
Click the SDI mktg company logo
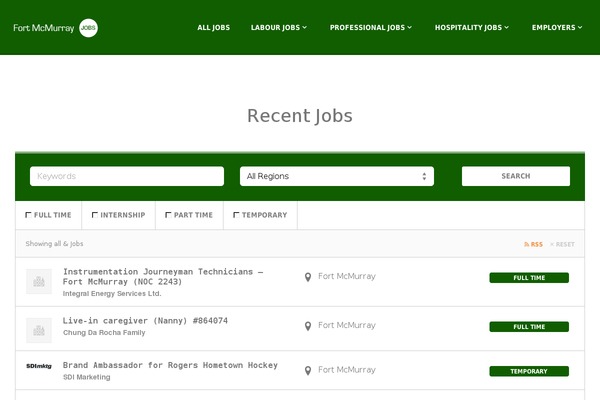39,366
